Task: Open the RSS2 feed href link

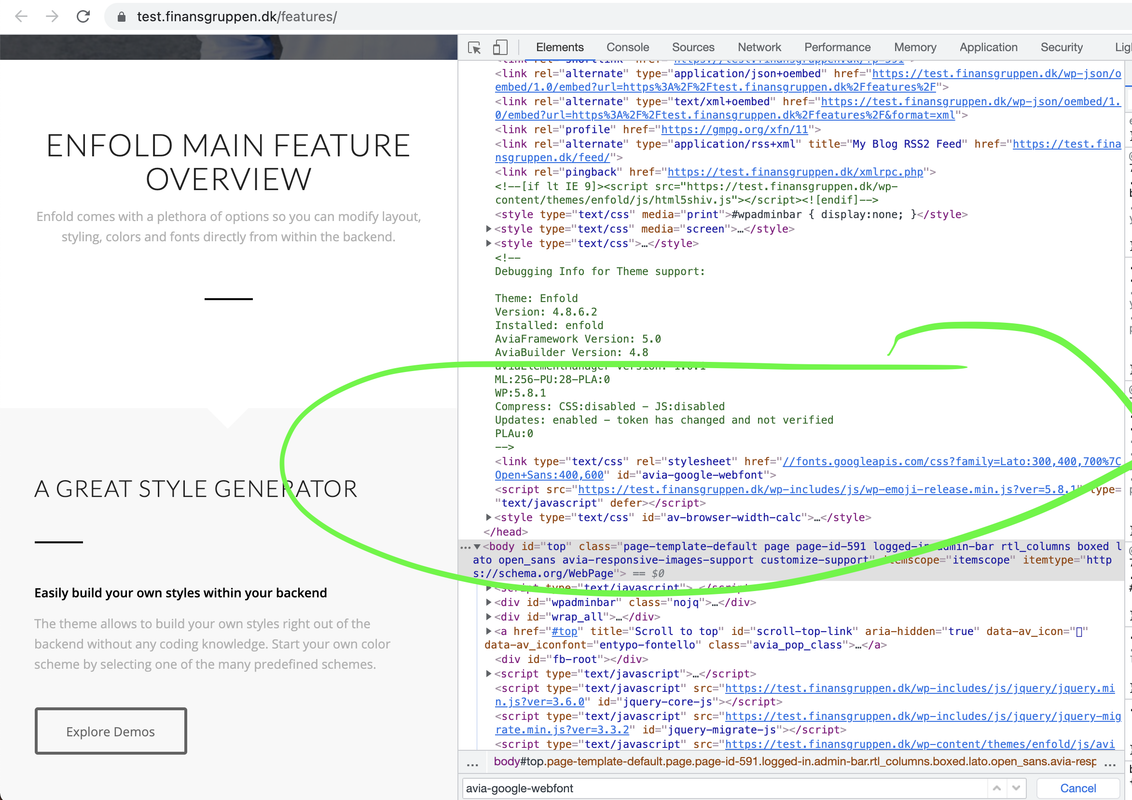Action: pos(808,150)
